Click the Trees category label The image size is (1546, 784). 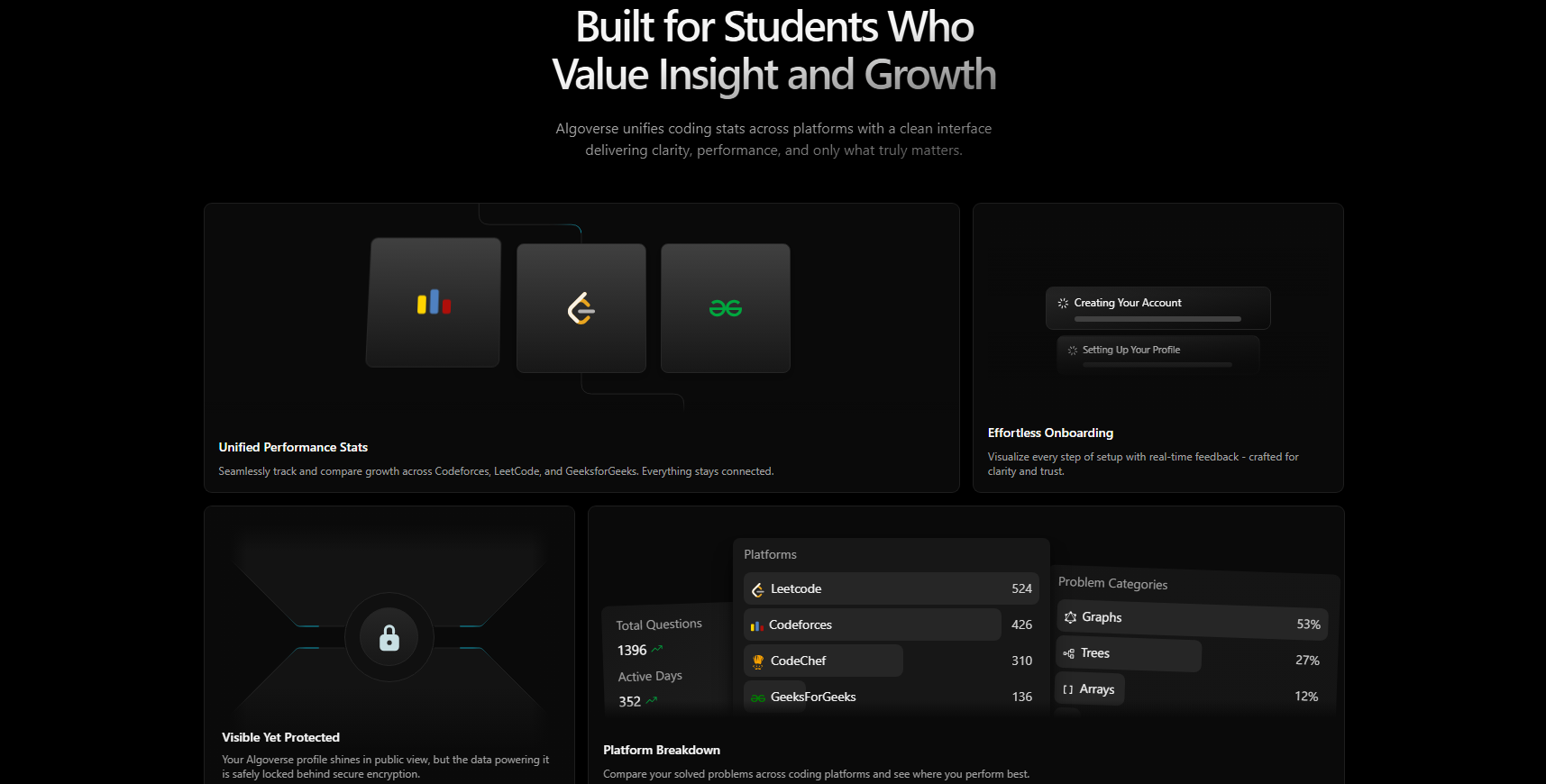click(1095, 653)
